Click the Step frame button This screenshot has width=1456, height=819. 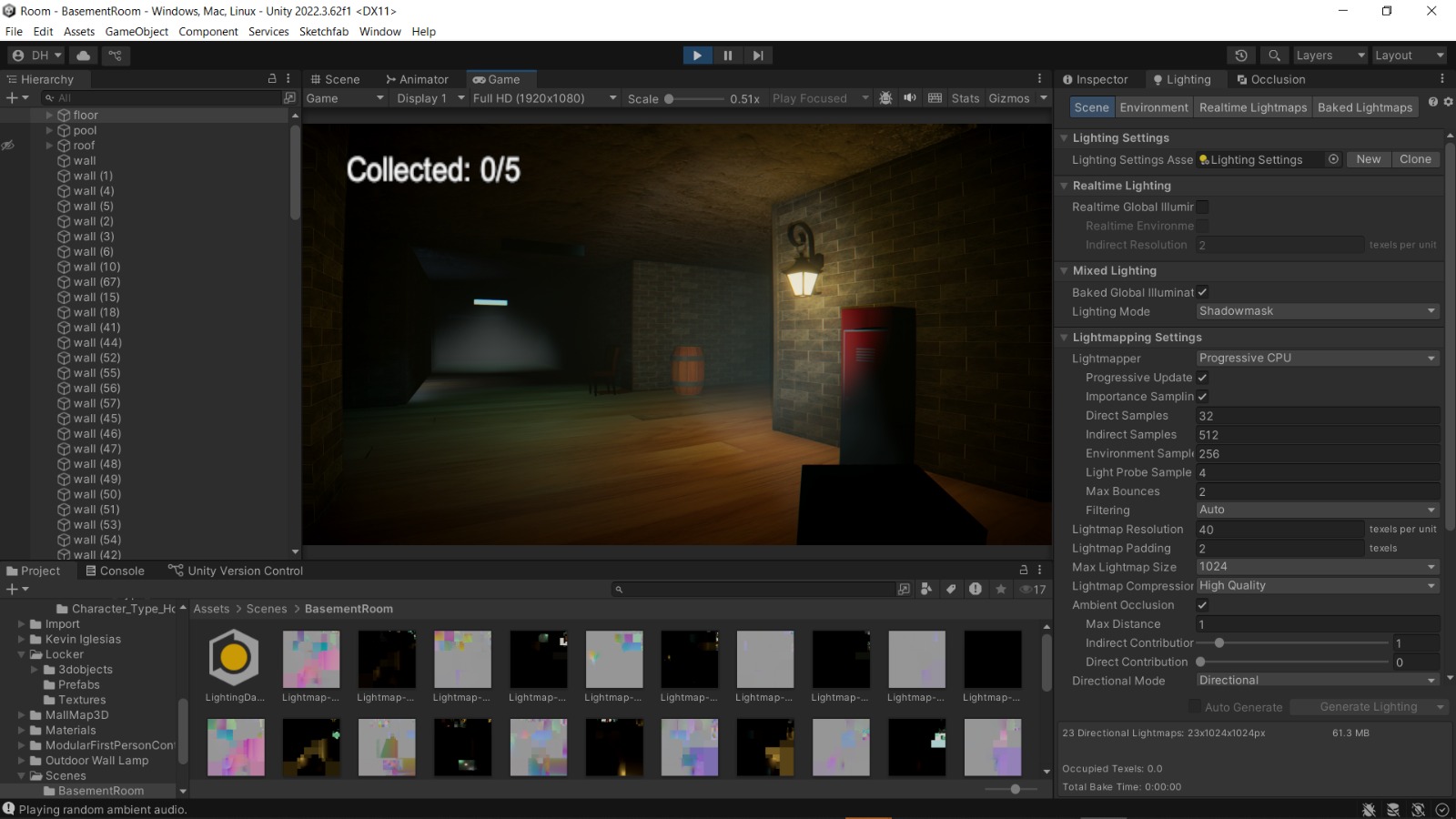[x=759, y=55]
